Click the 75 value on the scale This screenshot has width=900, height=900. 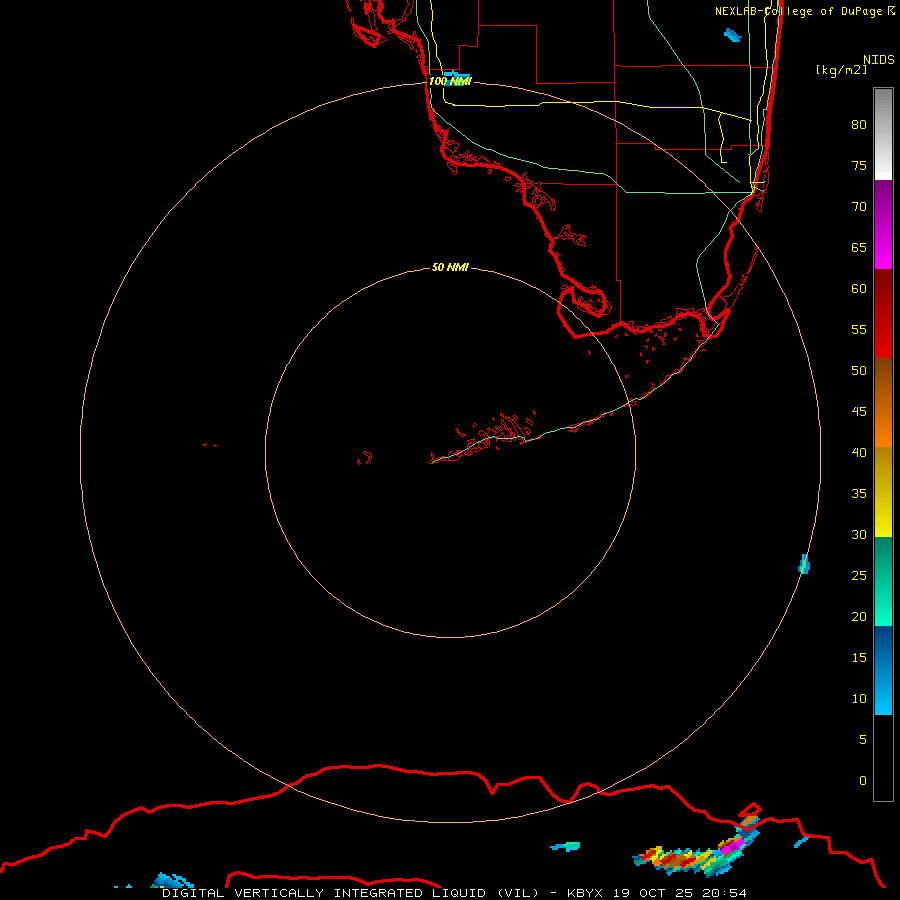pos(859,165)
